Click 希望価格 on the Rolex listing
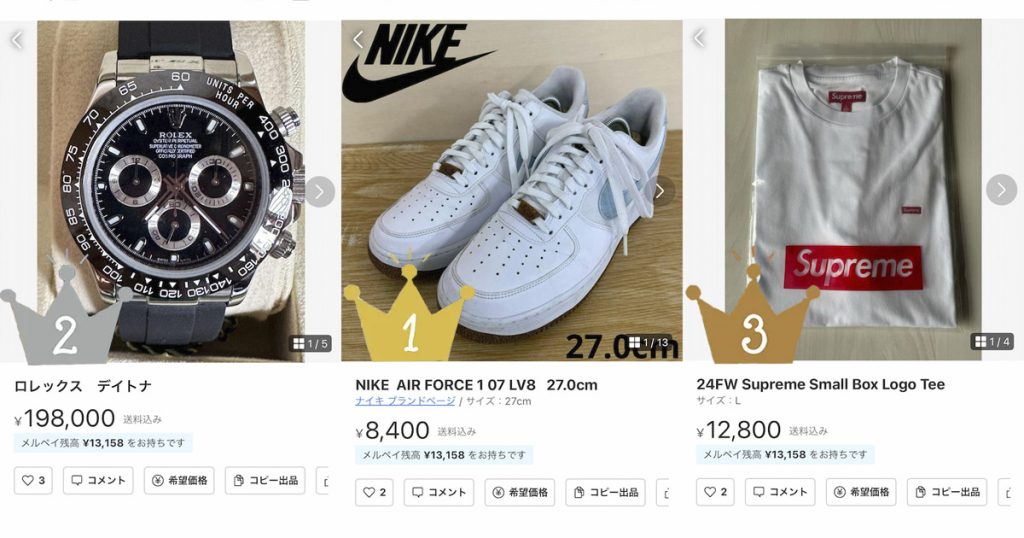This screenshot has width=1024, height=538. click(x=179, y=481)
